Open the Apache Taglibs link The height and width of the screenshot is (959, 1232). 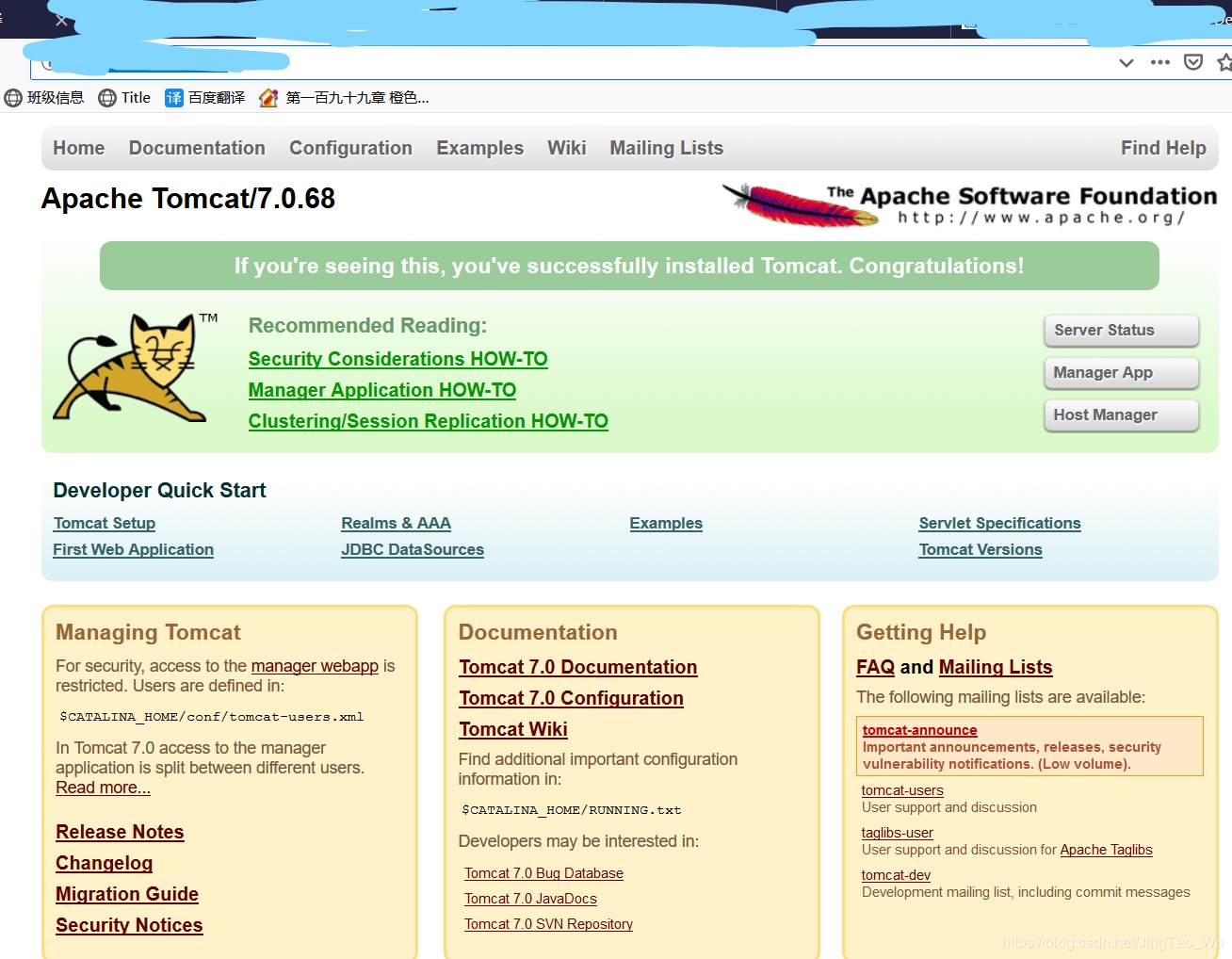[1106, 850]
